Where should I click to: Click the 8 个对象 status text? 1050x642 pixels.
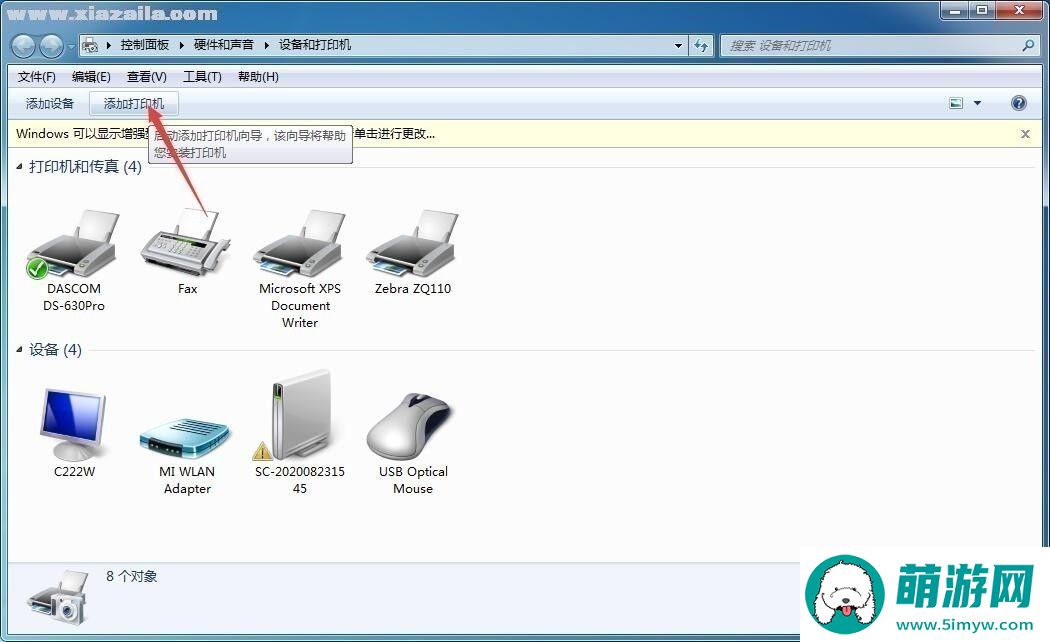pyautogui.click(x=131, y=576)
